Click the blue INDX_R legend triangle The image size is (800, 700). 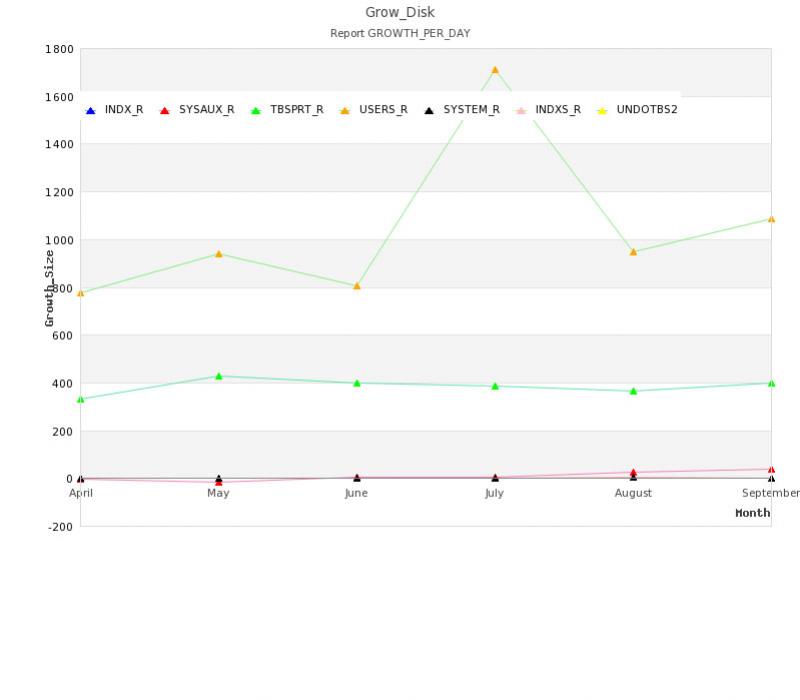point(90,111)
